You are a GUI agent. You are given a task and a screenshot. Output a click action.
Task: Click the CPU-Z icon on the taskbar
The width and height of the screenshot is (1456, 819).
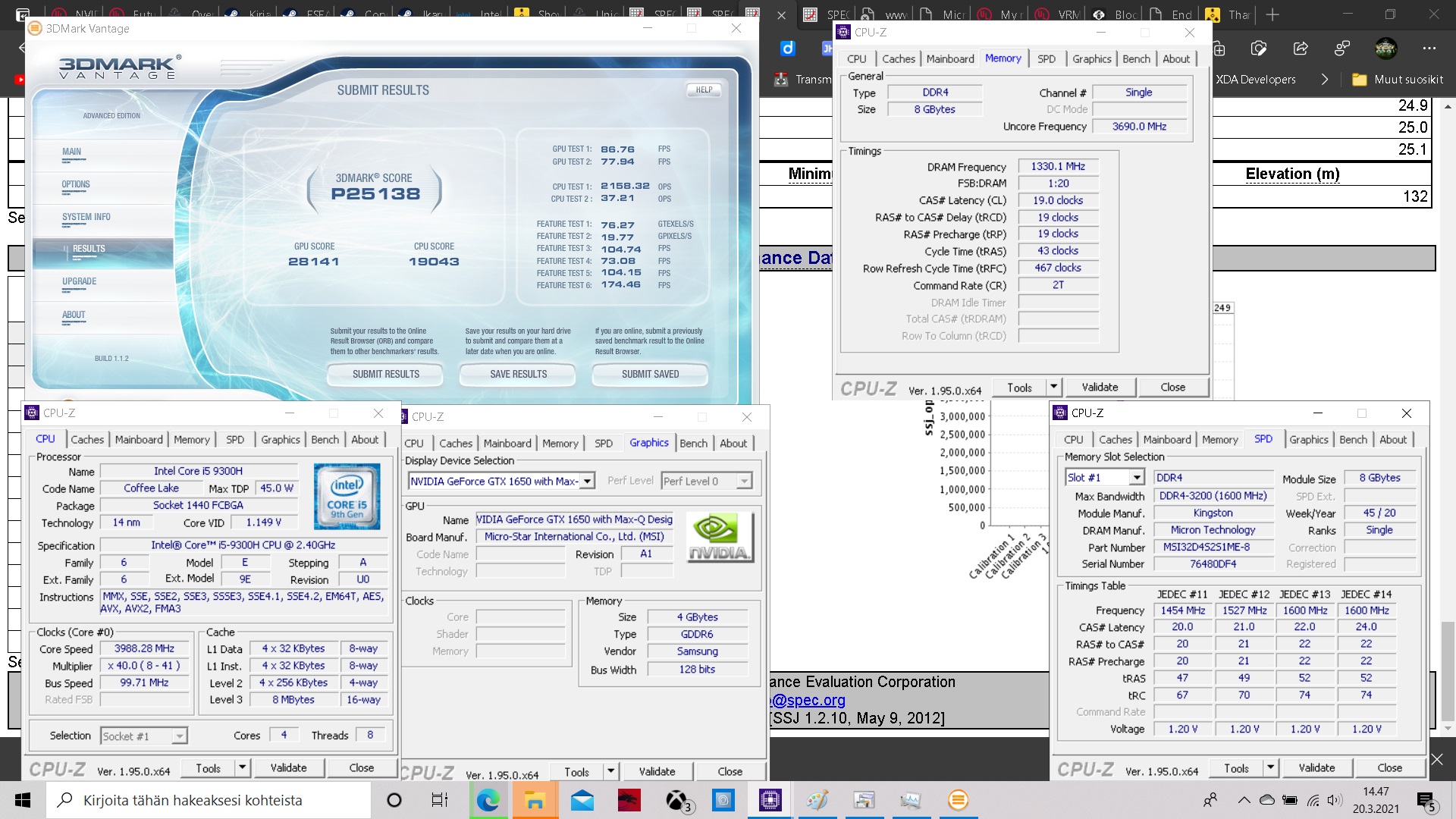[x=770, y=800]
